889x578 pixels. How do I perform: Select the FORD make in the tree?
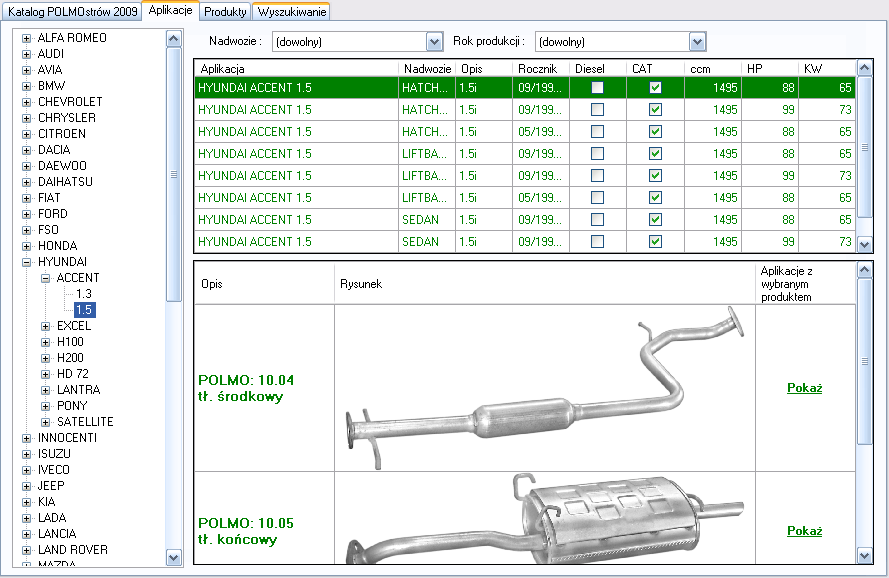pyautogui.click(x=53, y=214)
